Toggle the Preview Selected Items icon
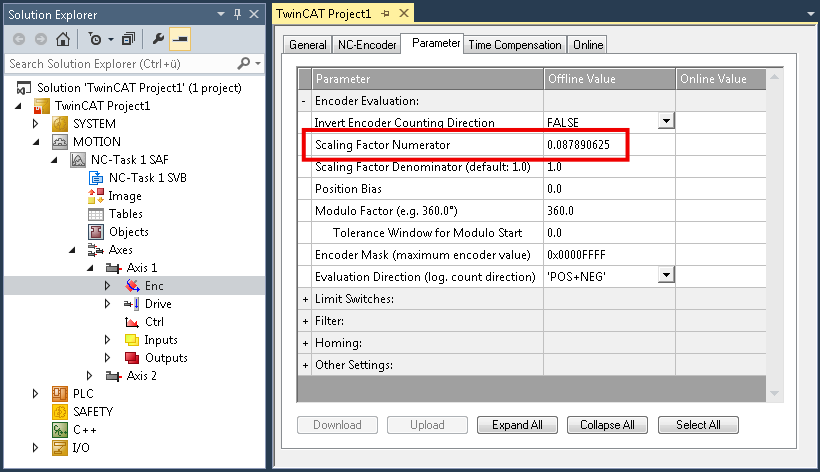Screen dimensions: 821x472 coord(180,39)
